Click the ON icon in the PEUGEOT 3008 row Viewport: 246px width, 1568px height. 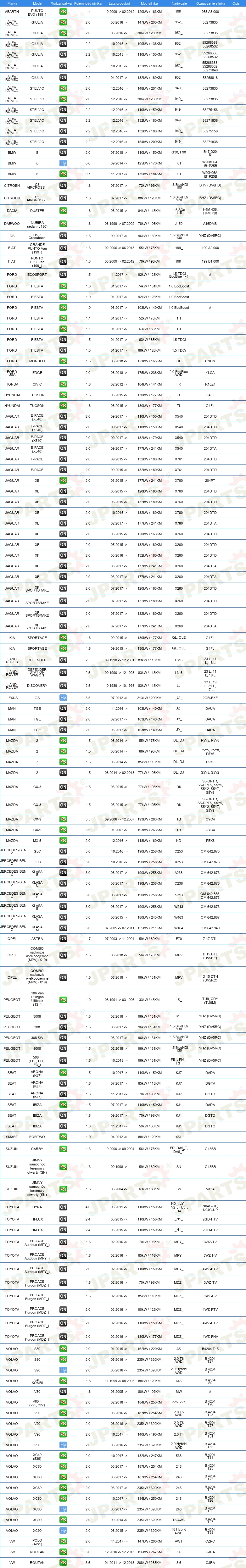coord(63,1016)
